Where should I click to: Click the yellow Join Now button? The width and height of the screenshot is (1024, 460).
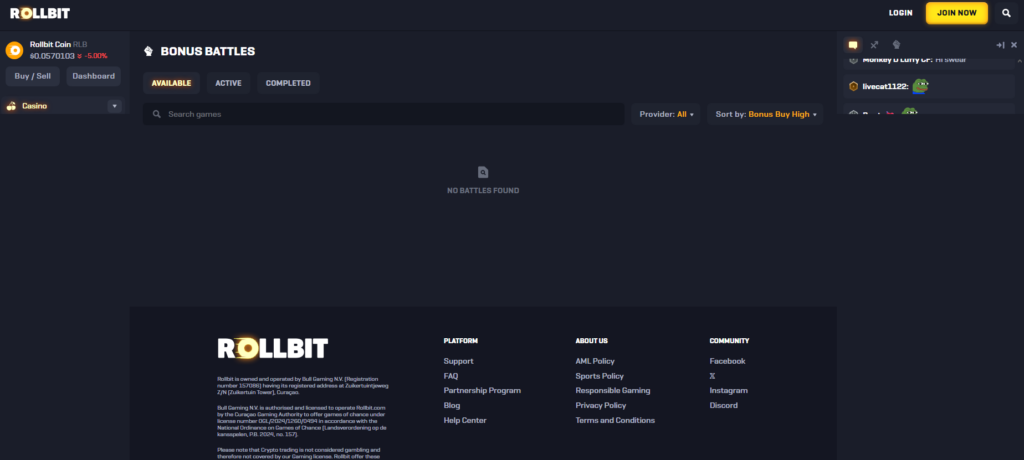(957, 13)
